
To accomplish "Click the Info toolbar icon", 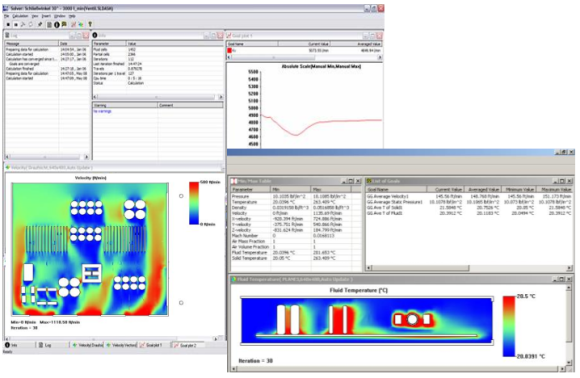I will tap(57, 25).
